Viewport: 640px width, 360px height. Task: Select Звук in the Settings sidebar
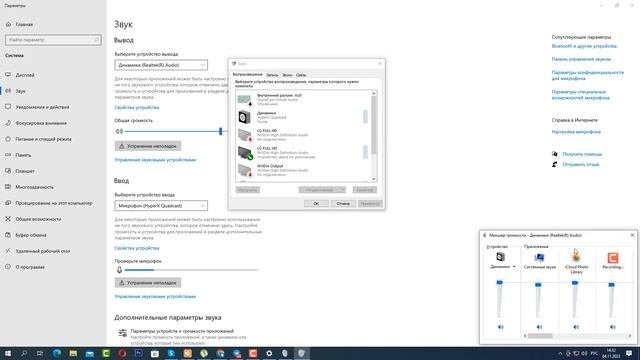coord(20,91)
